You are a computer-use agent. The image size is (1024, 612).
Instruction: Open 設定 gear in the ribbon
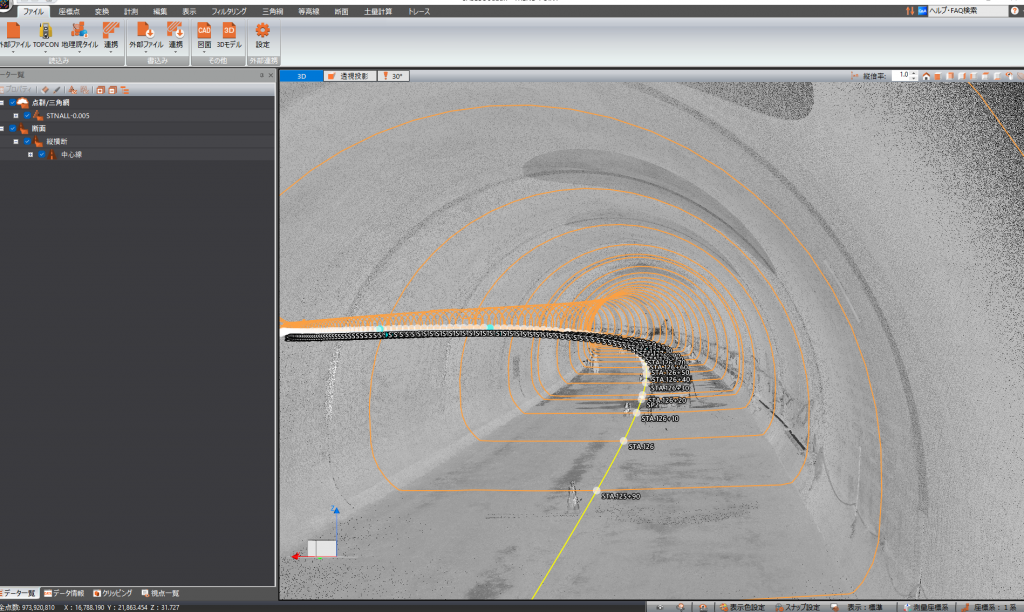point(263,31)
